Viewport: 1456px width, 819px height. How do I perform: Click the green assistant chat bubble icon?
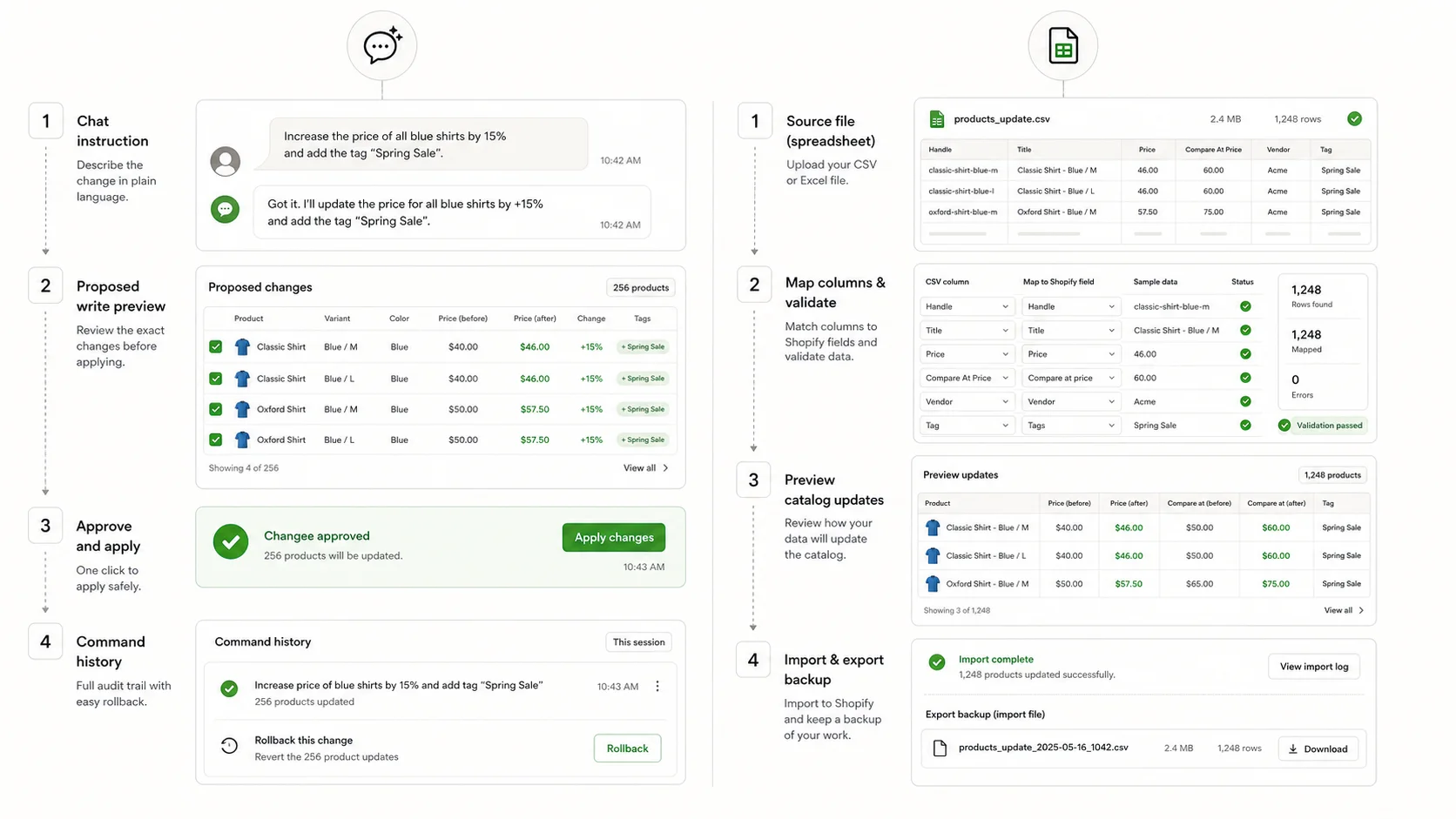226,209
